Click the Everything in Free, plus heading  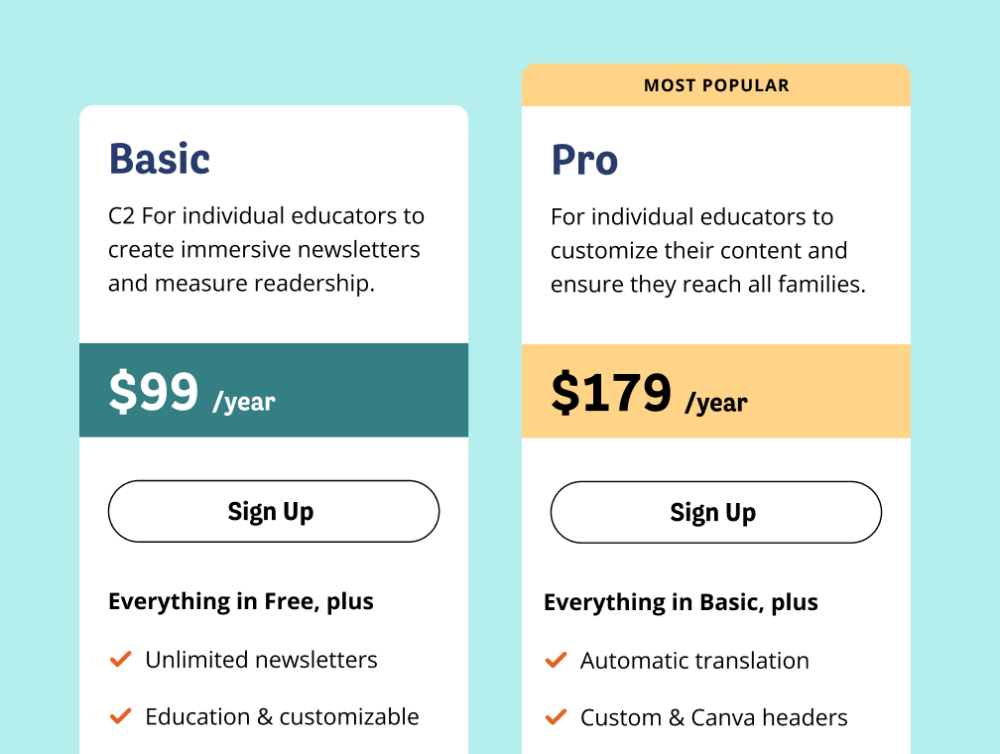(x=240, y=602)
